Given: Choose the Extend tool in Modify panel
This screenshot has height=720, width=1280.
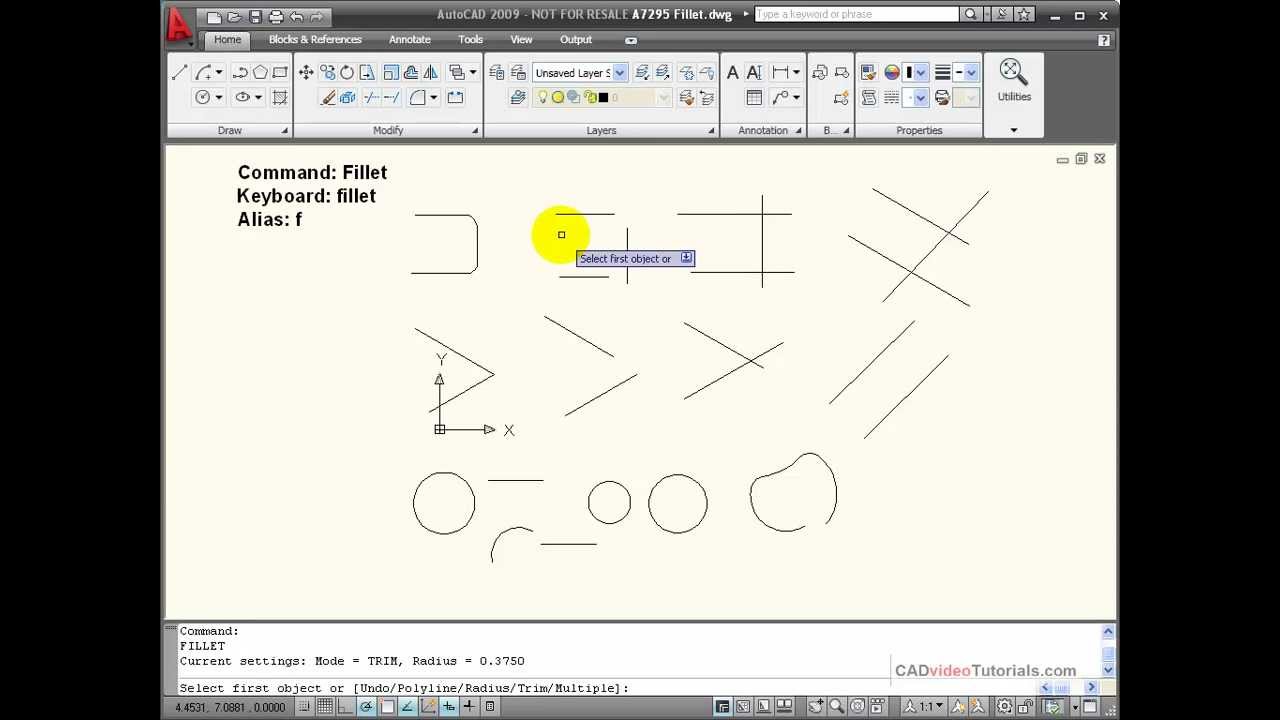Looking at the screenshot, I should click(x=391, y=97).
